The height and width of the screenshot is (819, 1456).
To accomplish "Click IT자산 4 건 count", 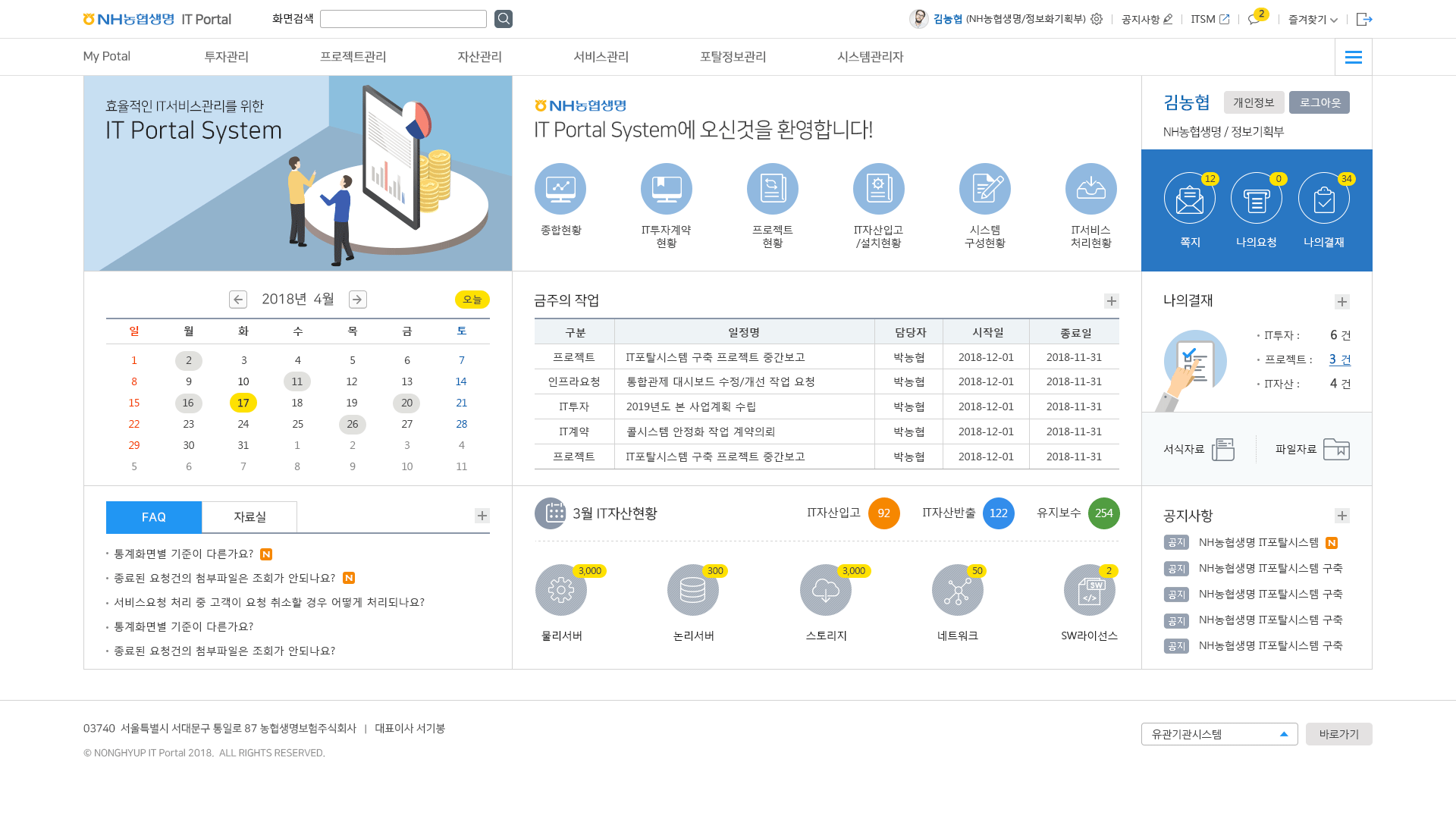I will point(1341,384).
